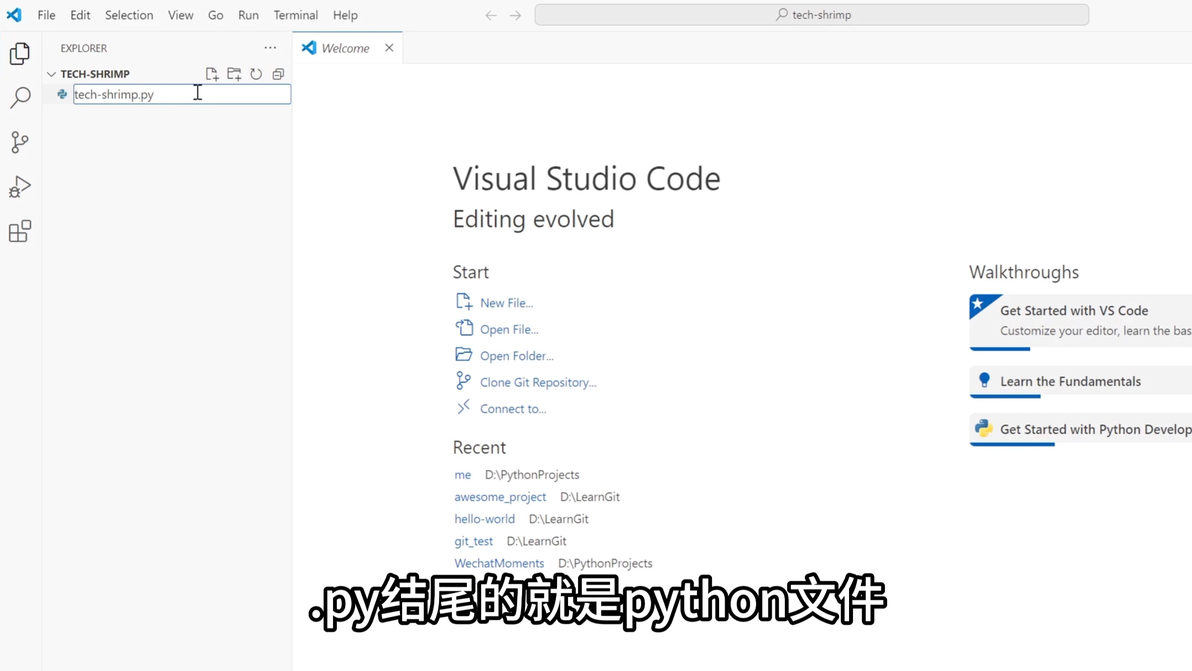Open the Edit menu
1192x671 pixels.
[80, 15]
